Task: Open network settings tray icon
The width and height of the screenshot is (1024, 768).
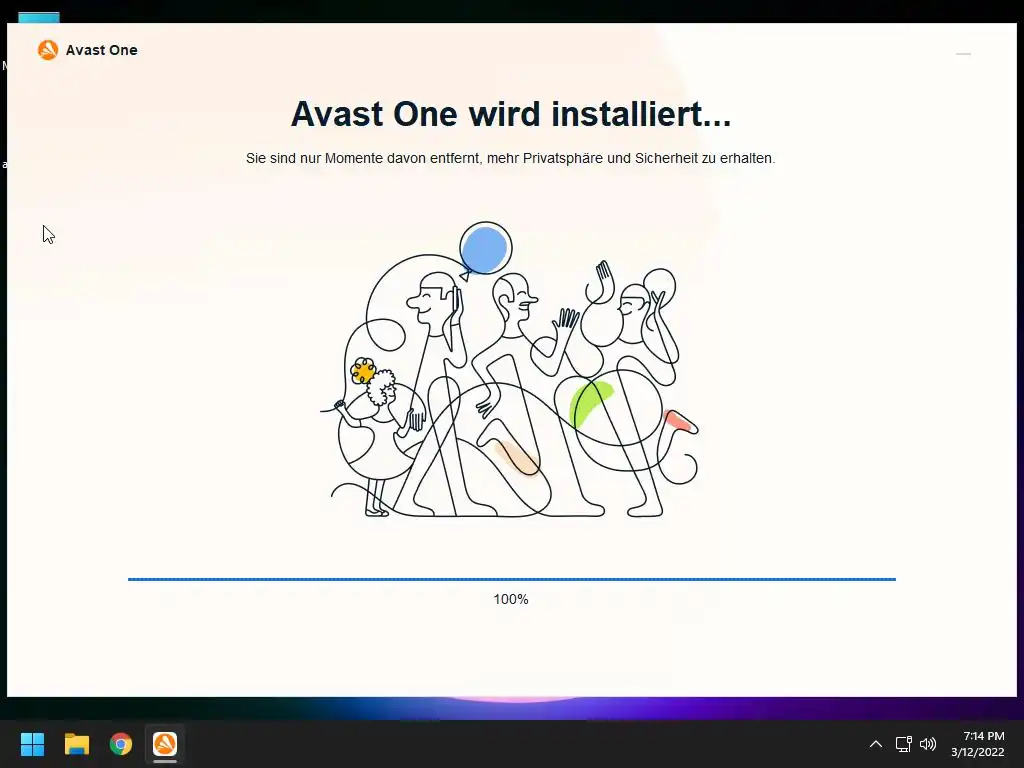Action: 903,744
